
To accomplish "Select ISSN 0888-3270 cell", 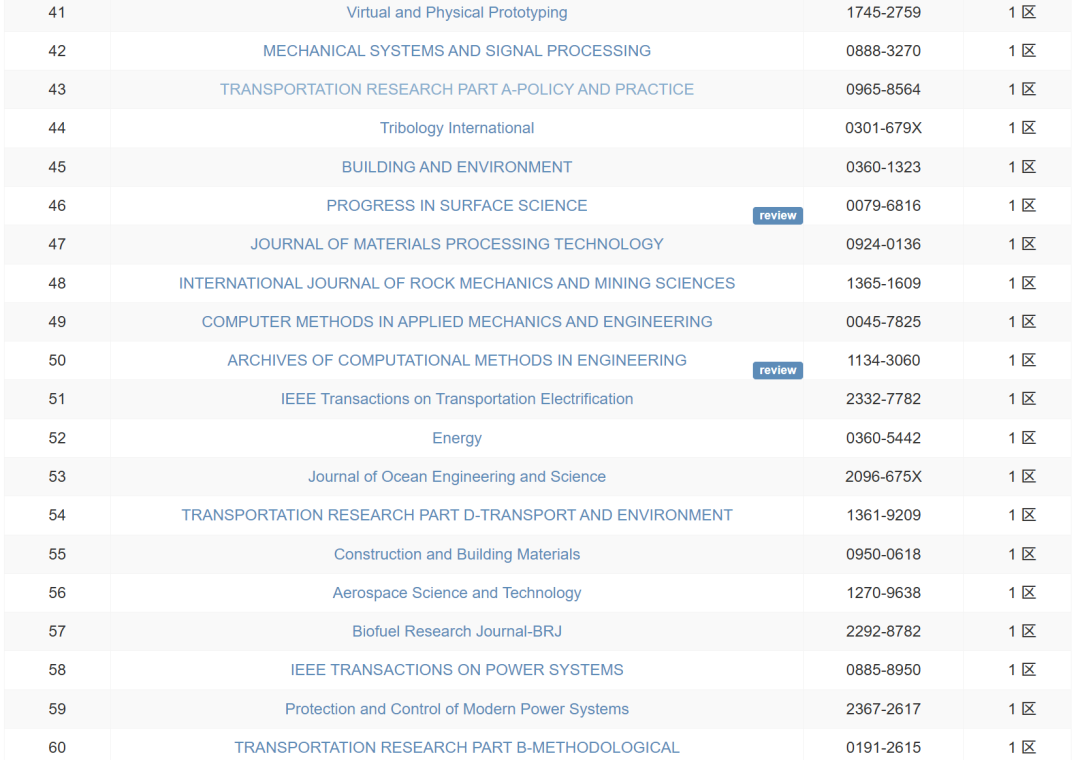I will tap(883, 51).
